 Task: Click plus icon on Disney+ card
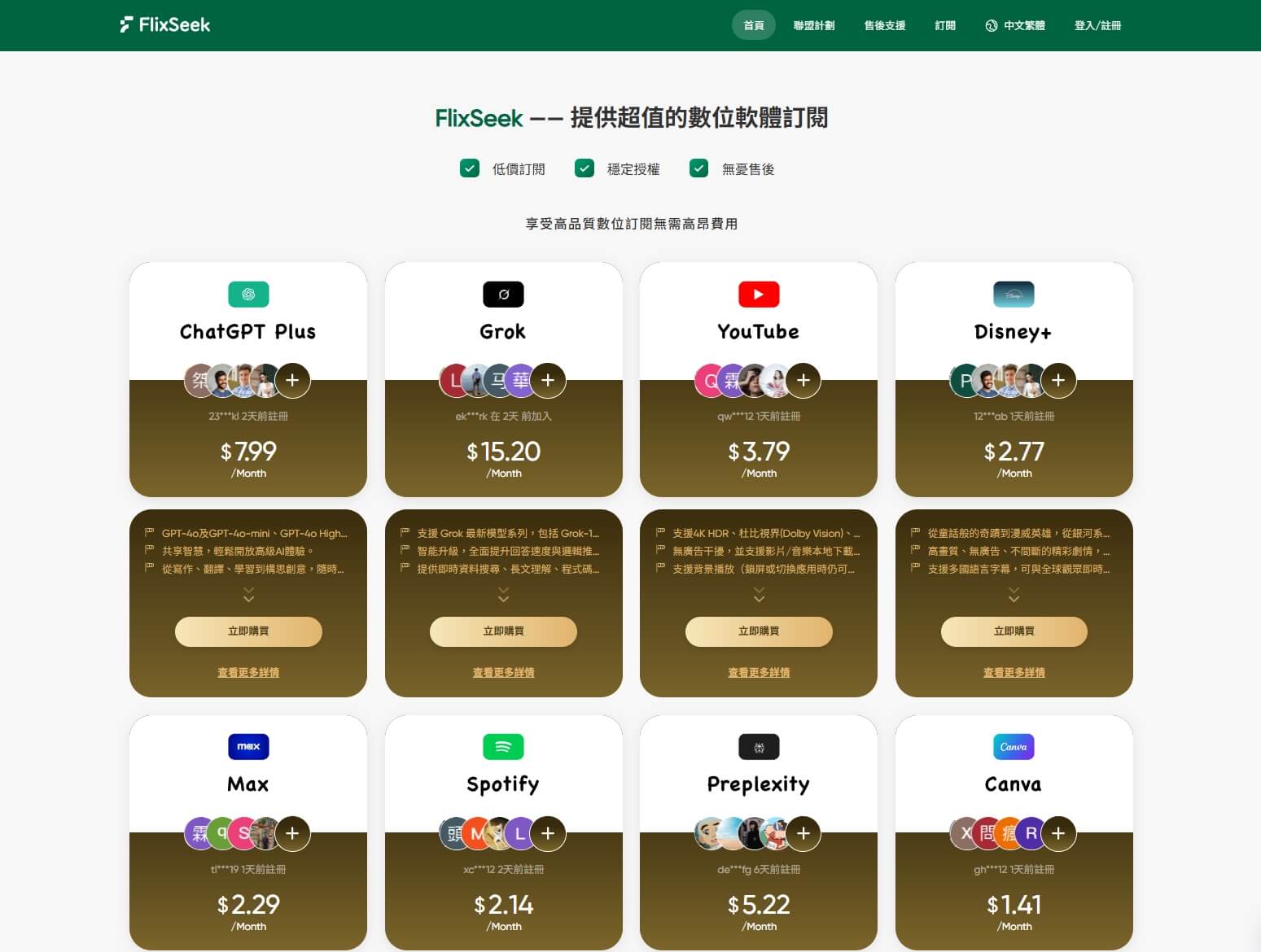1058,380
